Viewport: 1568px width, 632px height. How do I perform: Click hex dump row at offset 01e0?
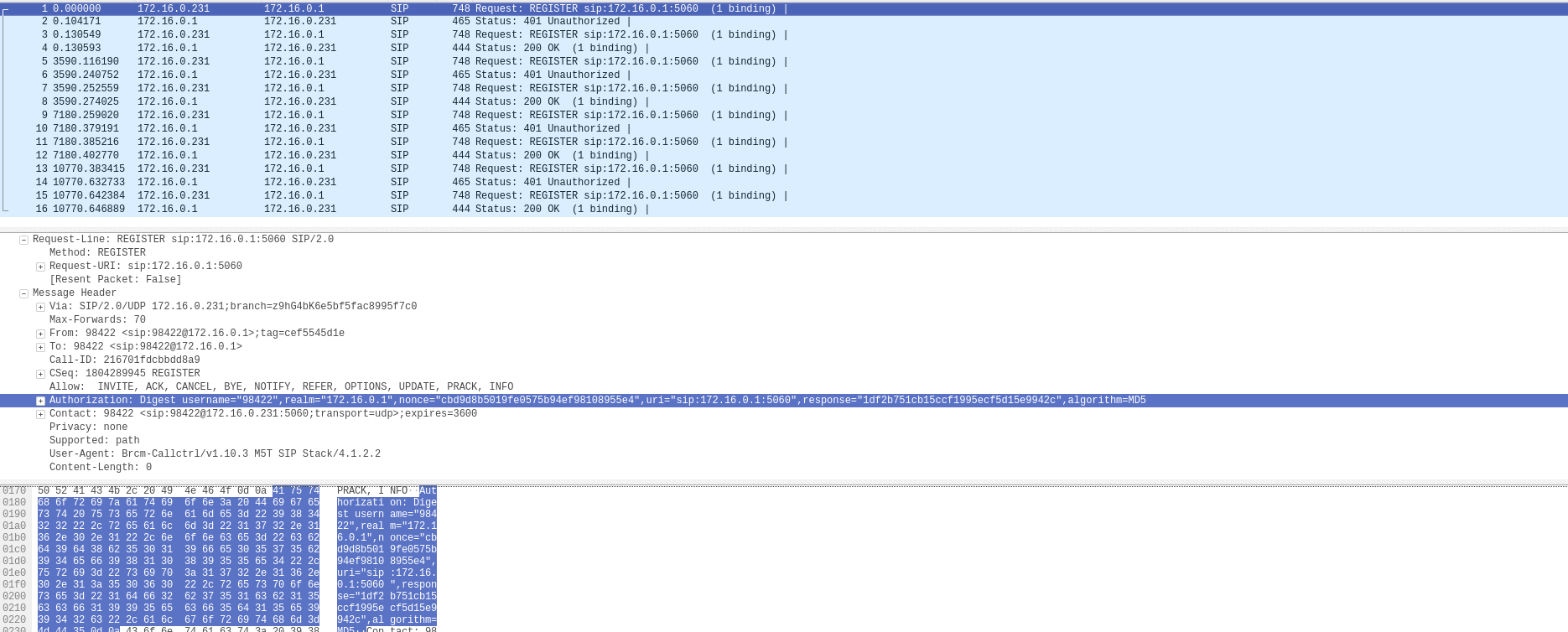tap(219, 573)
